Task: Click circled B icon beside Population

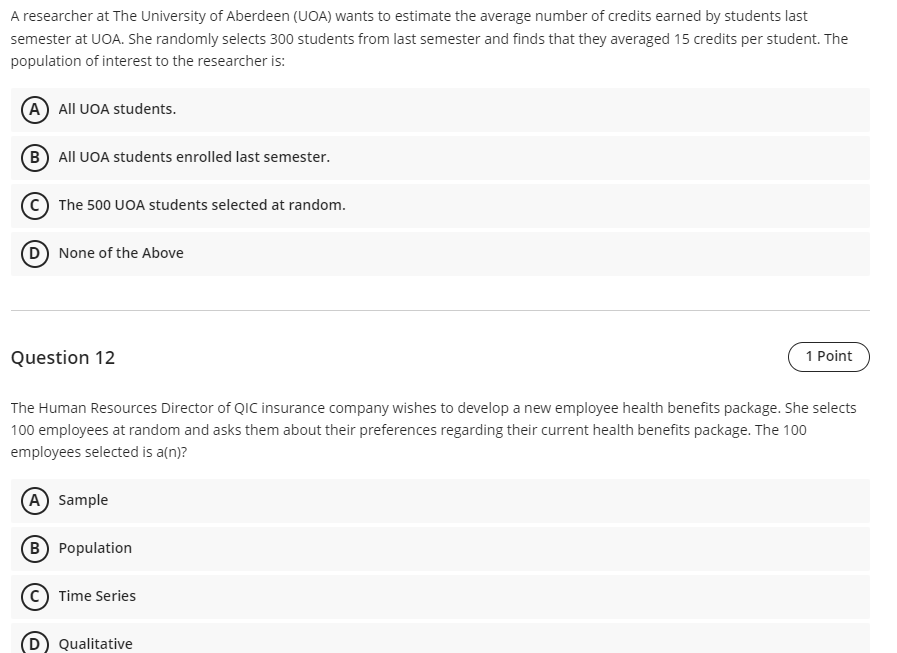Action: [x=34, y=549]
